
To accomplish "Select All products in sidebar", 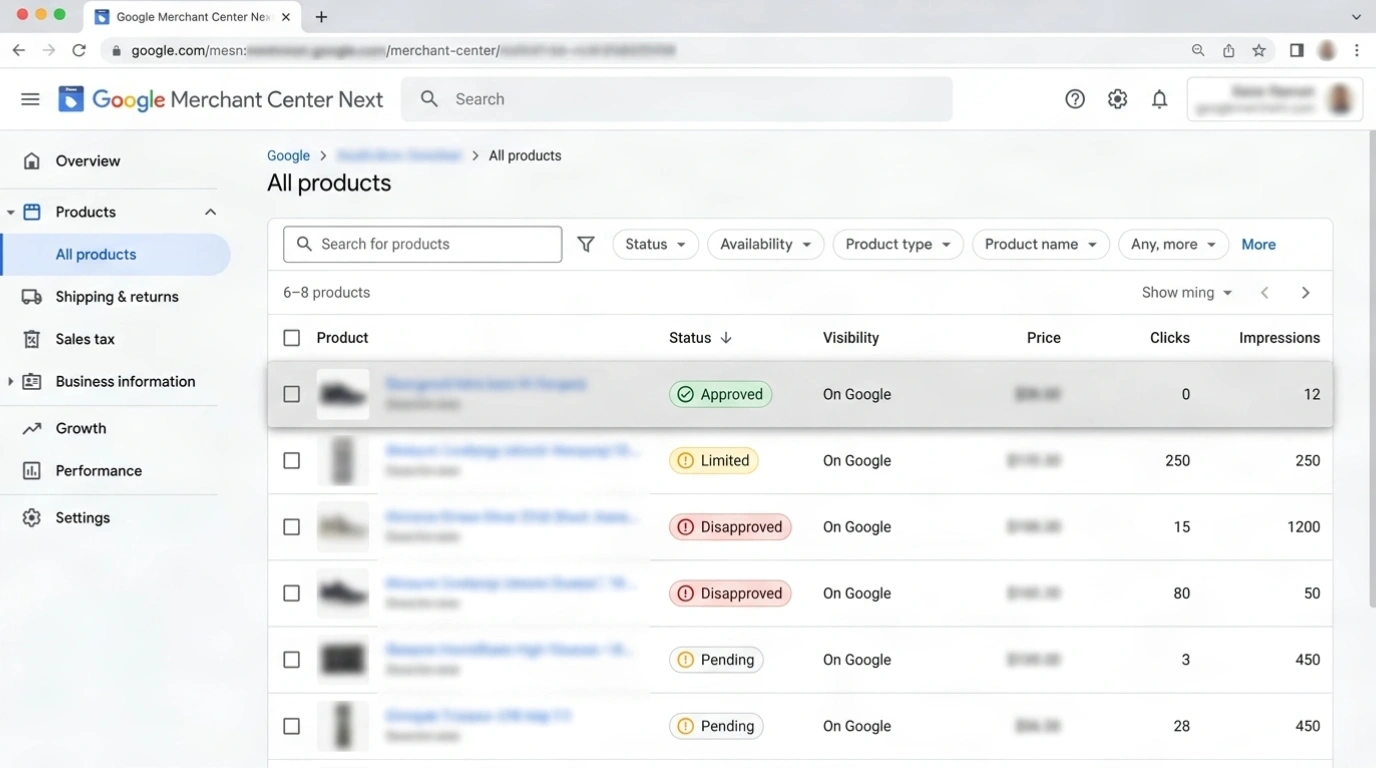I will [x=115, y=254].
